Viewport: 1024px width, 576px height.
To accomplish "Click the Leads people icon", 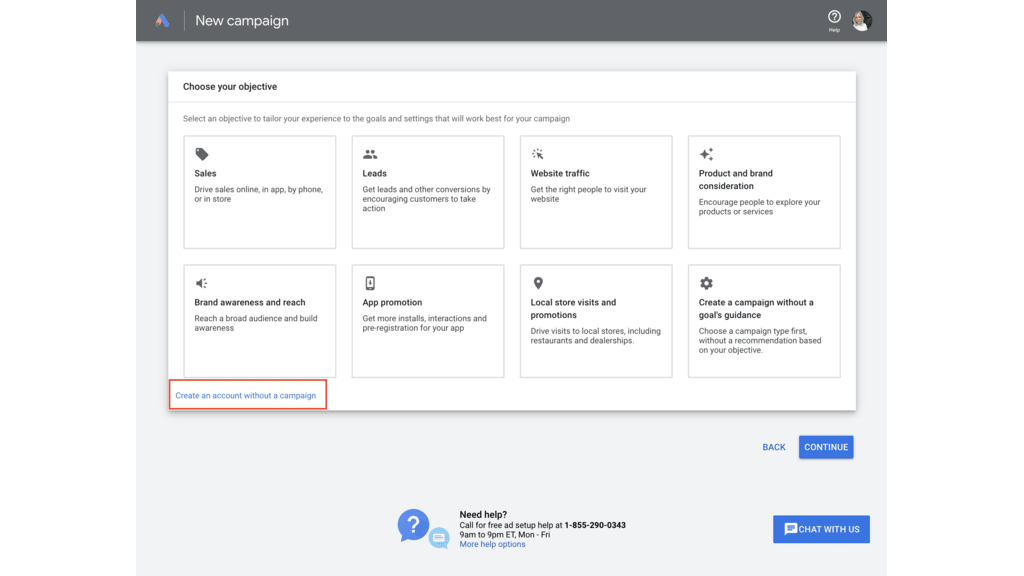I will (x=370, y=155).
